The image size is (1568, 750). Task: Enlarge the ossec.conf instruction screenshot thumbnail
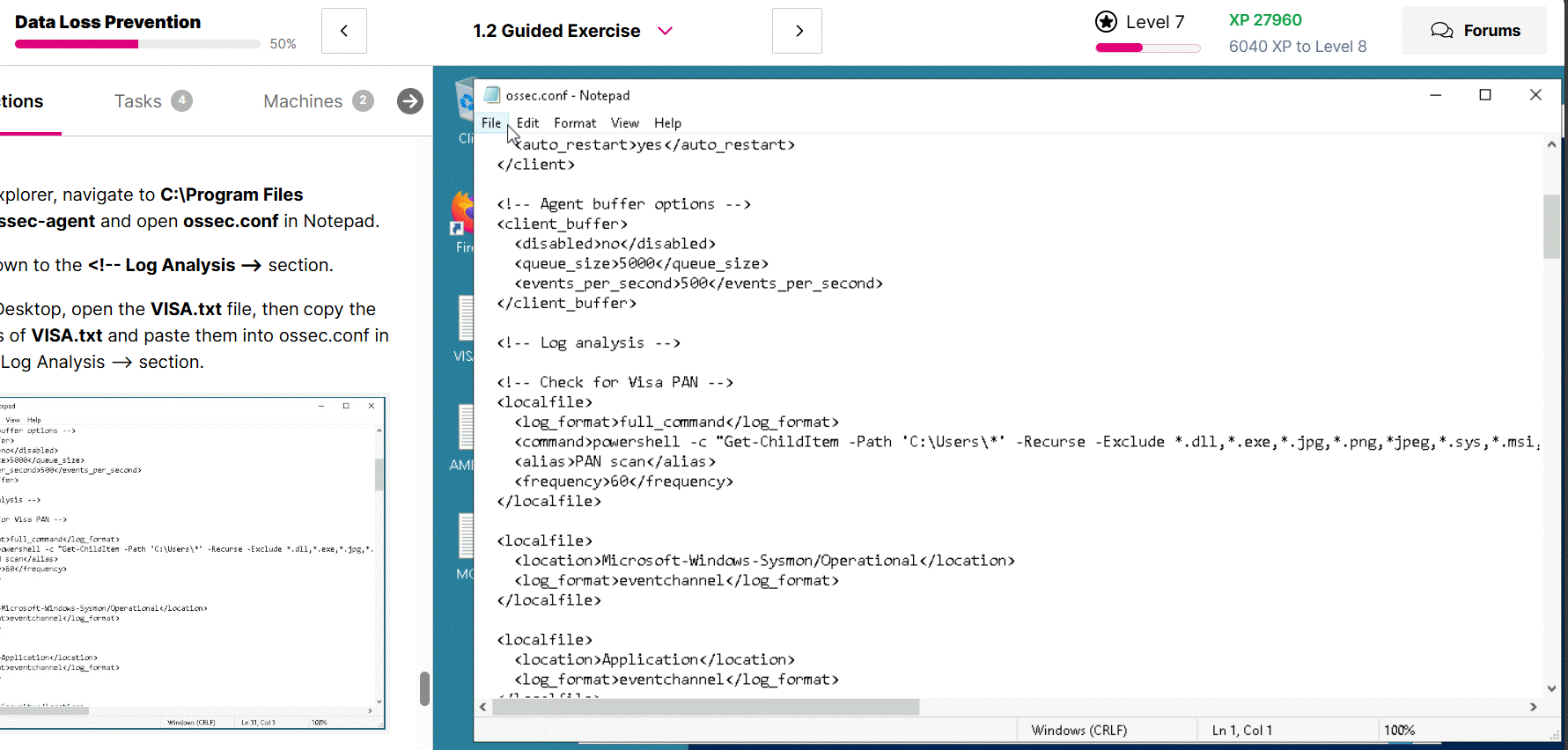pos(192,563)
